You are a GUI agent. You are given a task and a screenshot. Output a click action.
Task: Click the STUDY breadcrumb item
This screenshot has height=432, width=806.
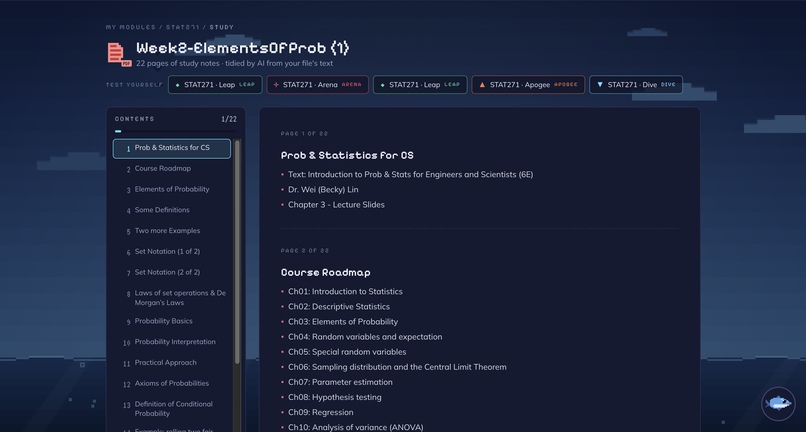222,27
